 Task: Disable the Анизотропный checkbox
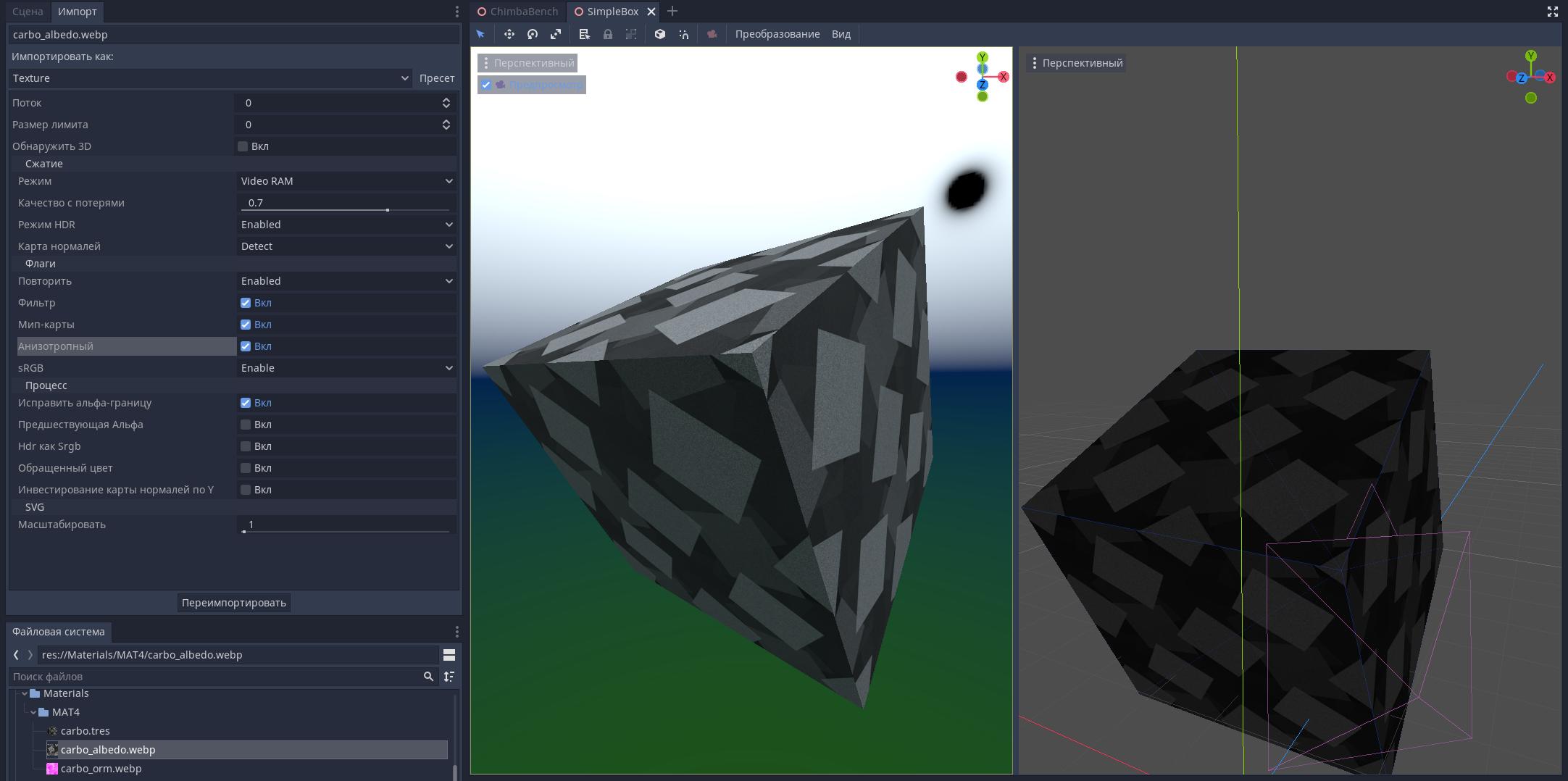(x=246, y=346)
